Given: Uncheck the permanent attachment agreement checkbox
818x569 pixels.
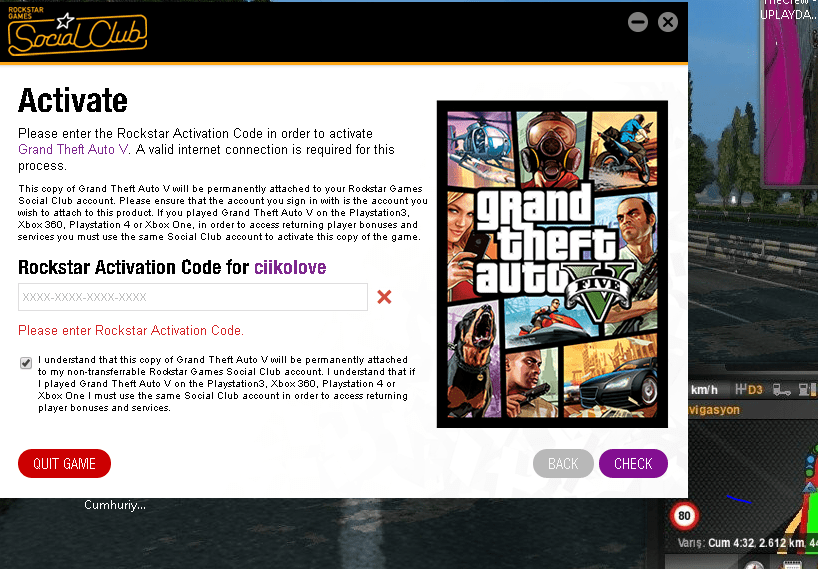Looking at the screenshot, I should (26, 363).
